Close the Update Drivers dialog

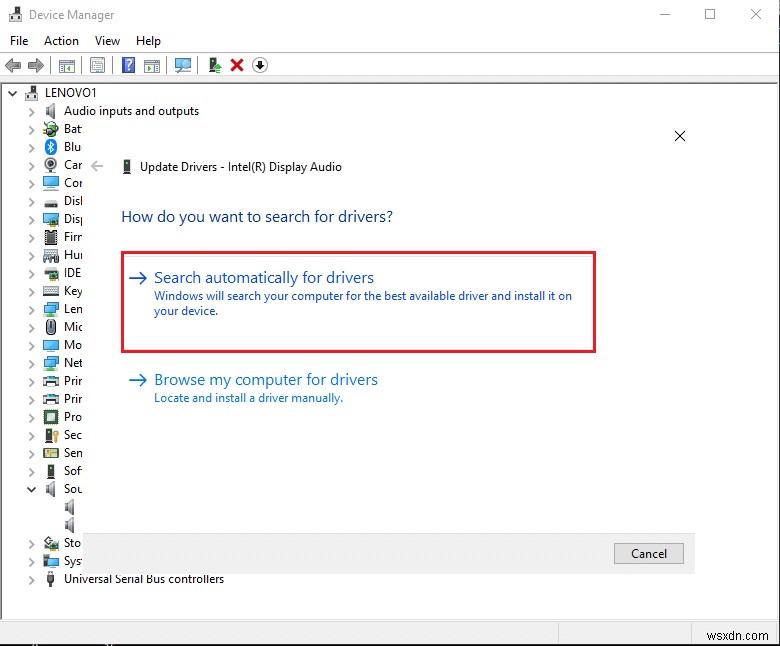(680, 136)
